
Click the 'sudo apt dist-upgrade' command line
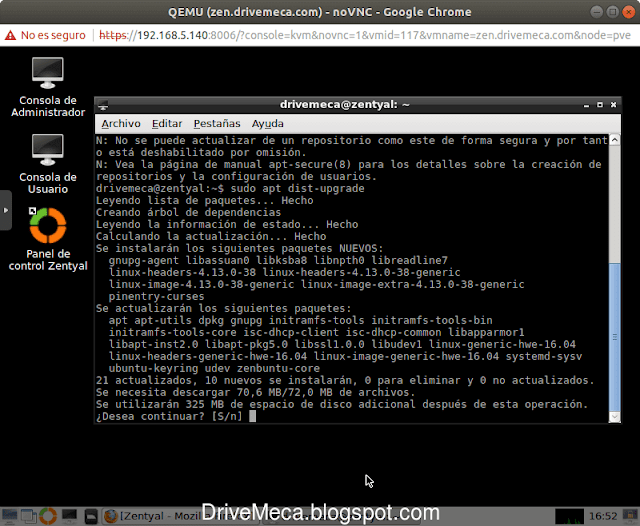(x=297, y=188)
